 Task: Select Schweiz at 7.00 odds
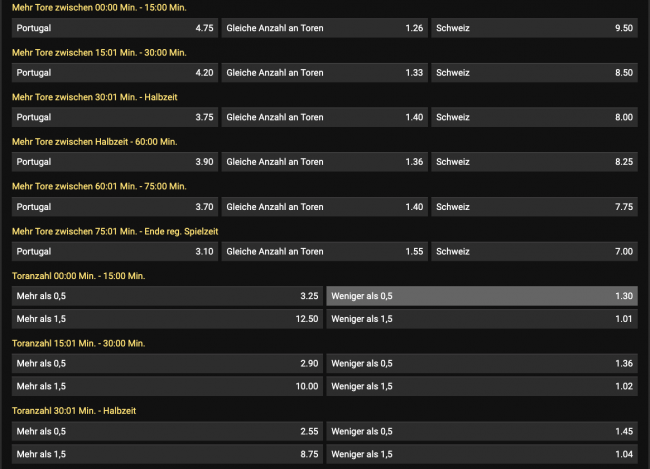[535, 251]
